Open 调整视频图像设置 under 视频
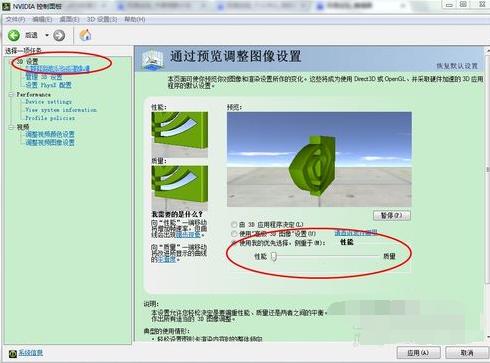The height and width of the screenshot is (363, 490). pos(50,143)
